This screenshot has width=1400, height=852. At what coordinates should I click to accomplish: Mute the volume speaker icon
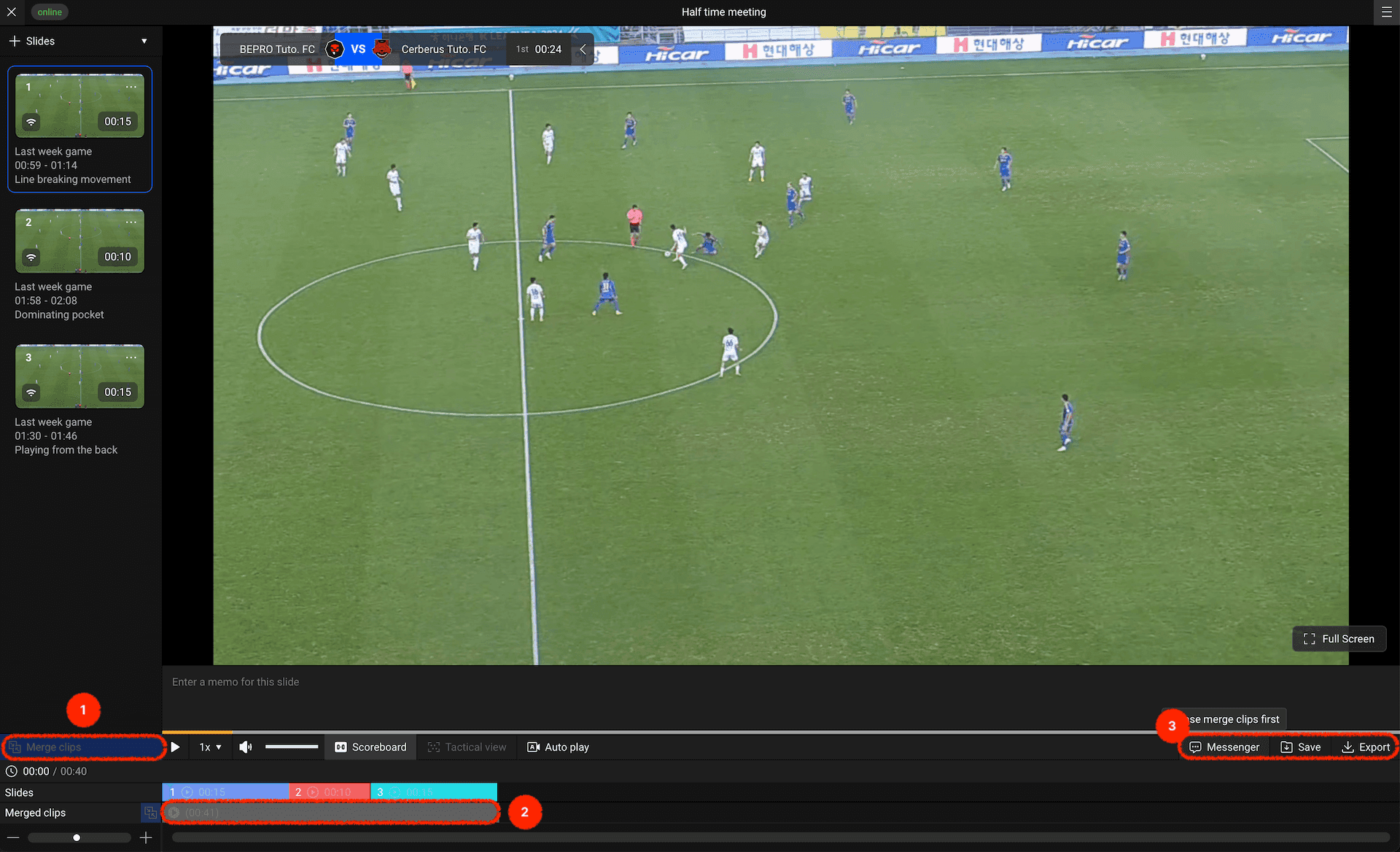click(x=246, y=747)
